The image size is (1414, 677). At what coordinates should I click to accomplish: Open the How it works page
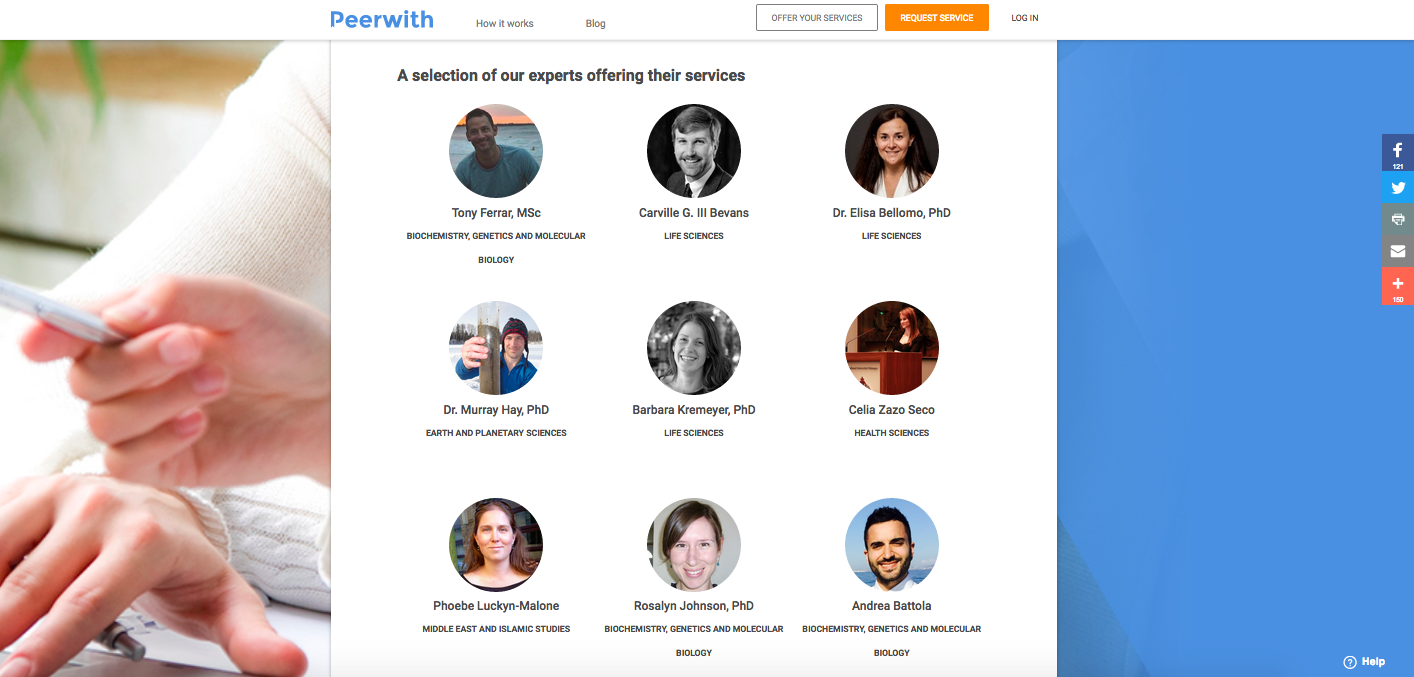click(504, 23)
